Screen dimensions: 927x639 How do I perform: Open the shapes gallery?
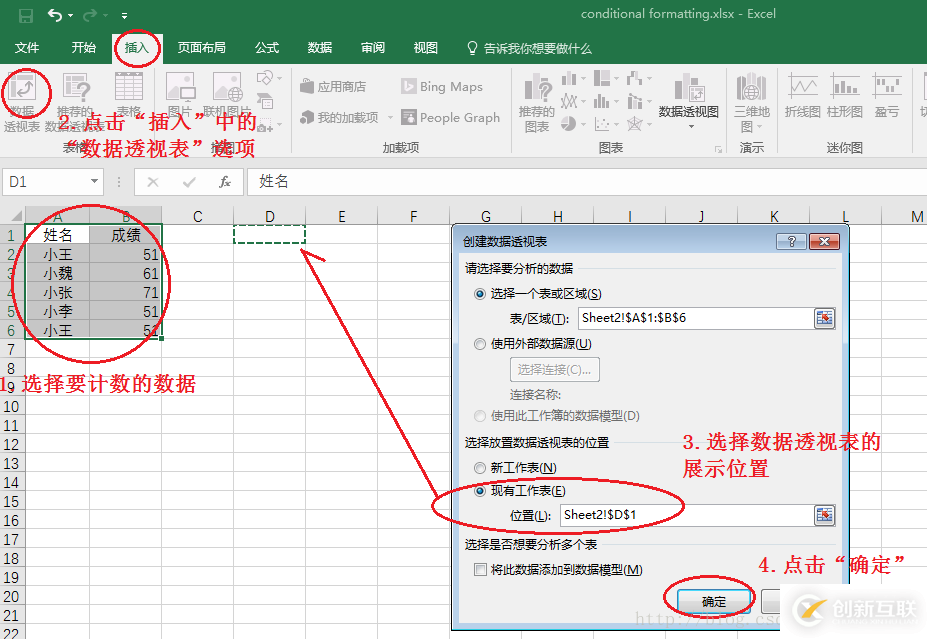[x=268, y=78]
